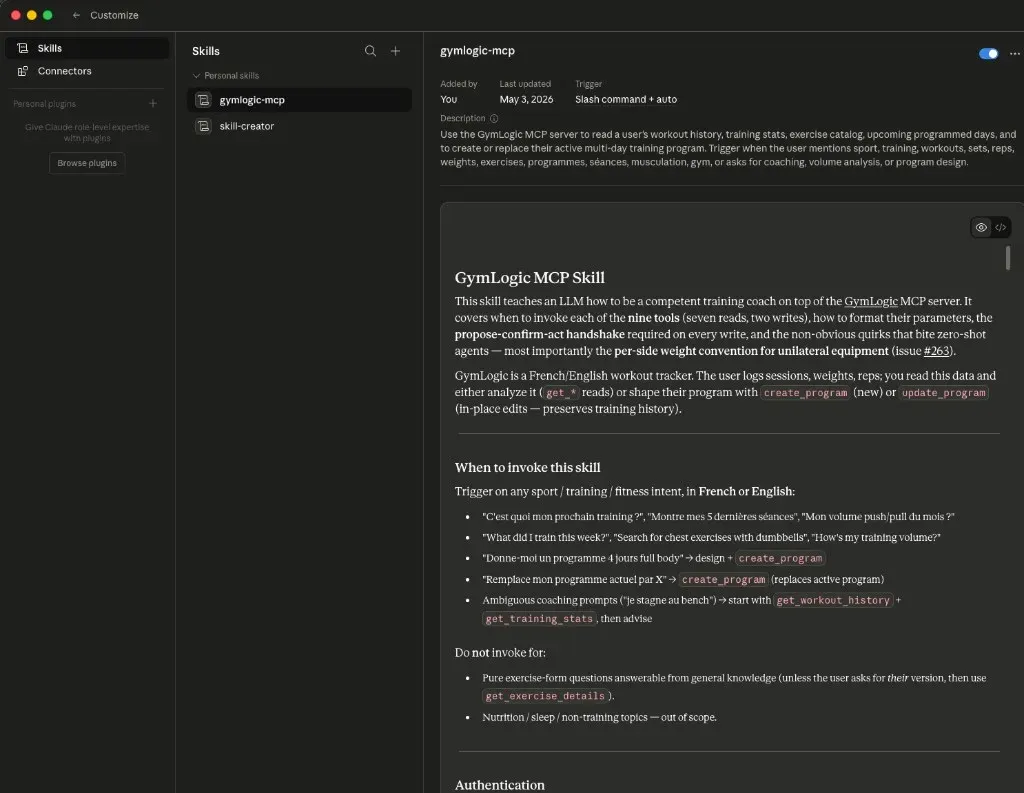Click the get_* code snippet
The height and width of the screenshot is (793, 1024).
point(561,393)
